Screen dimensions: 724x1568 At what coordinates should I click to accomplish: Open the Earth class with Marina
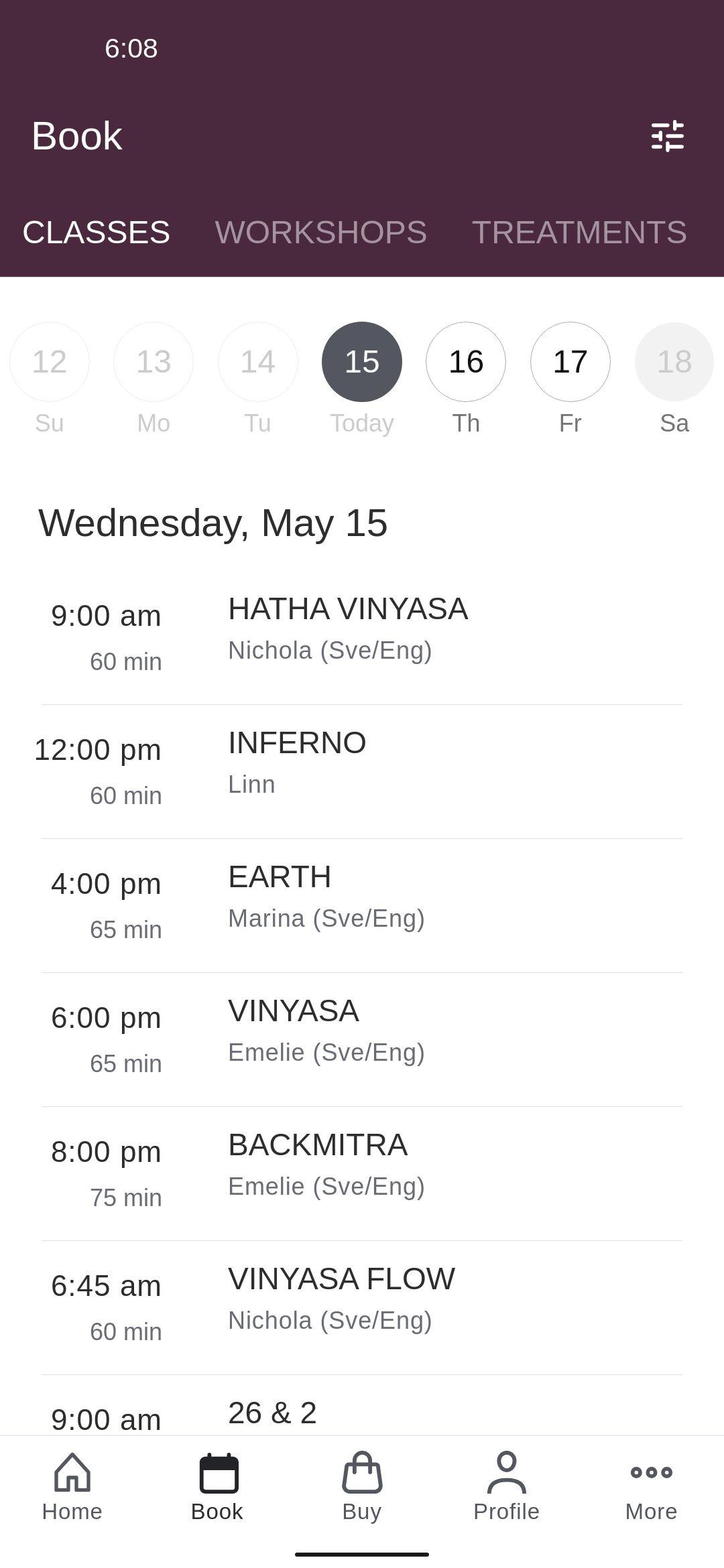pyautogui.click(x=362, y=905)
